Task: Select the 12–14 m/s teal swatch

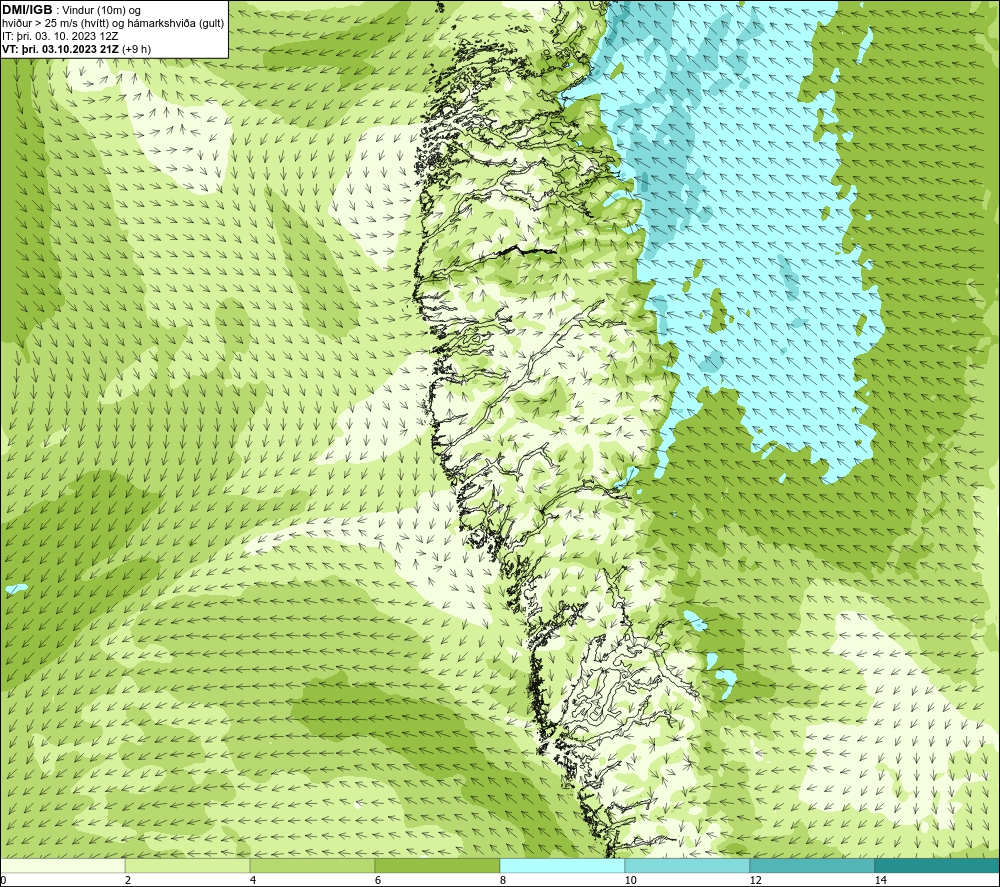Action: (812, 865)
